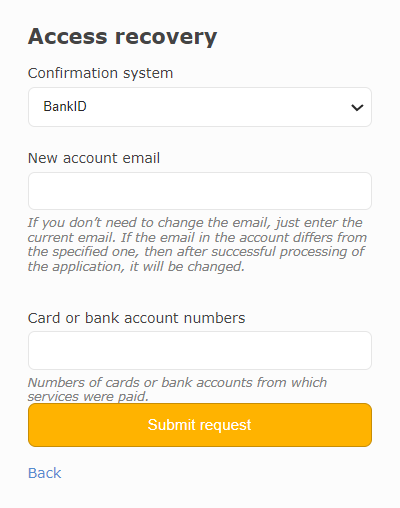Click the text 'the application, it will be changed.'
The image size is (400, 508).
coord(136,267)
